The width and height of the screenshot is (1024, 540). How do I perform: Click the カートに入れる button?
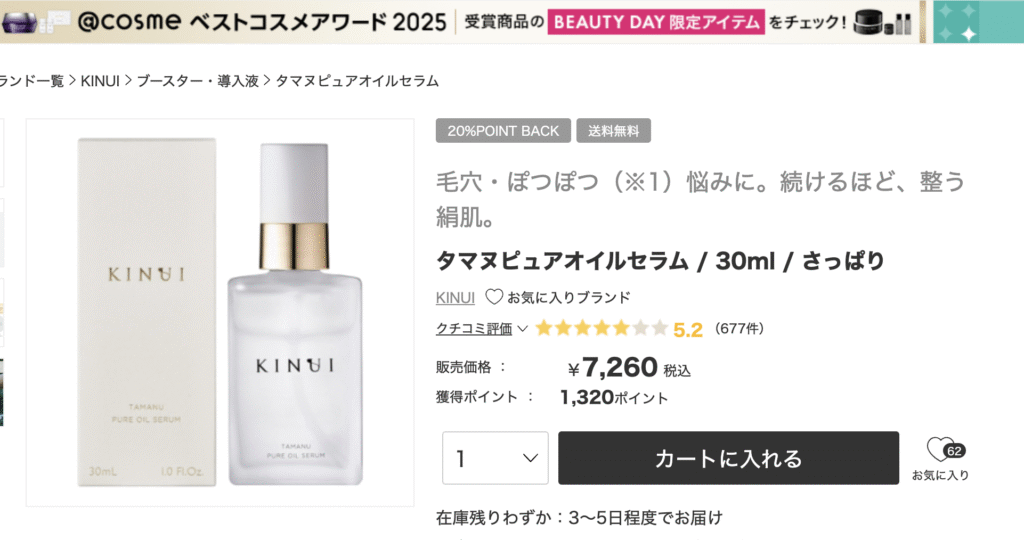coord(728,458)
